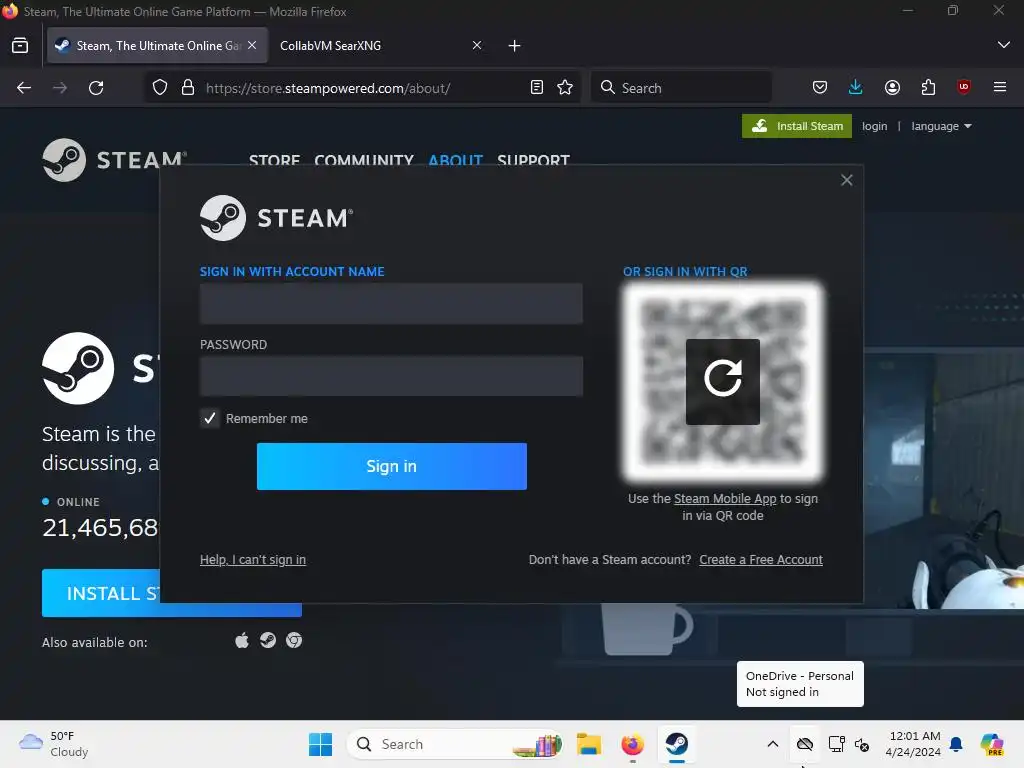Open the Windows Start menu

[320, 744]
